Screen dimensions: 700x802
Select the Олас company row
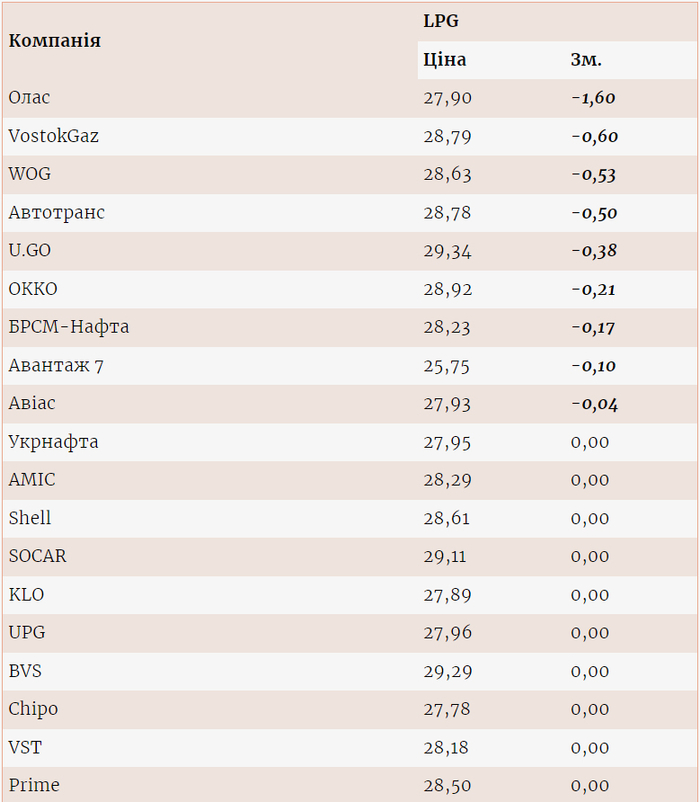tap(29, 98)
